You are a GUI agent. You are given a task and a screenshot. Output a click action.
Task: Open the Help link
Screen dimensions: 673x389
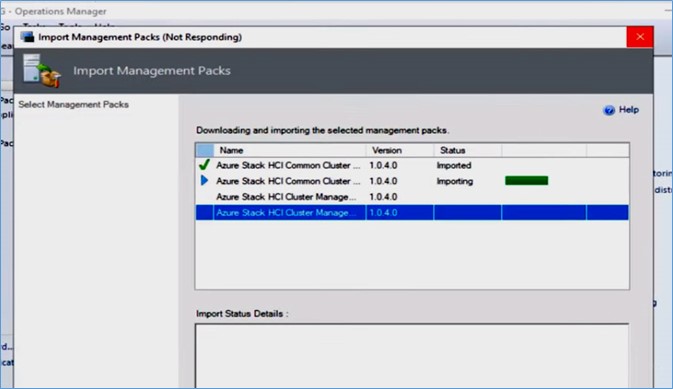coord(628,110)
